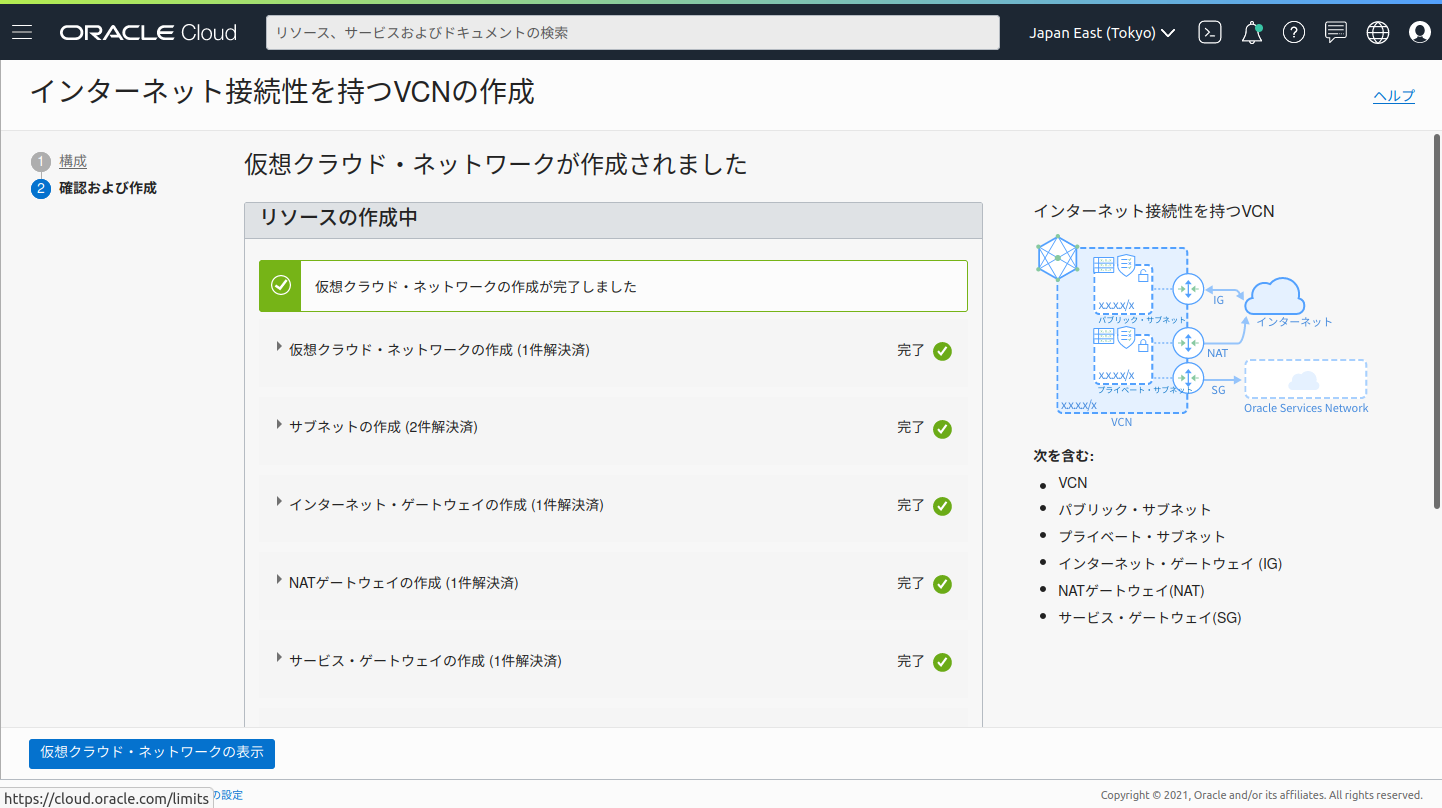Click 仮想クラウド・ネットワークが作成されました heading
Image resolution: width=1442 pixels, height=808 pixels.
pos(496,165)
